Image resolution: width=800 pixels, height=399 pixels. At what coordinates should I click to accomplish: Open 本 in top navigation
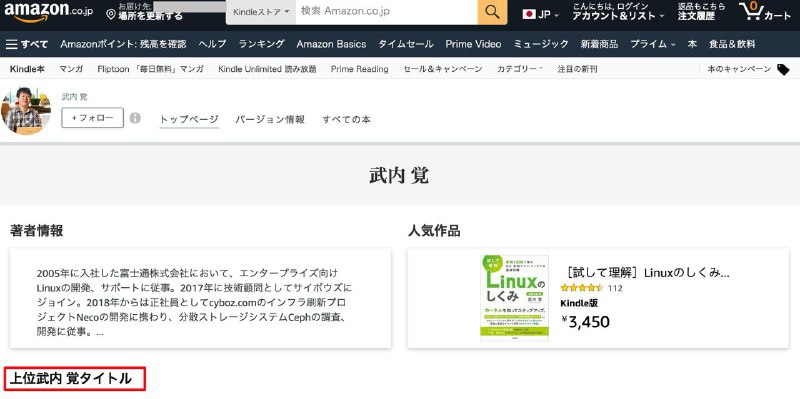coord(692,44)
